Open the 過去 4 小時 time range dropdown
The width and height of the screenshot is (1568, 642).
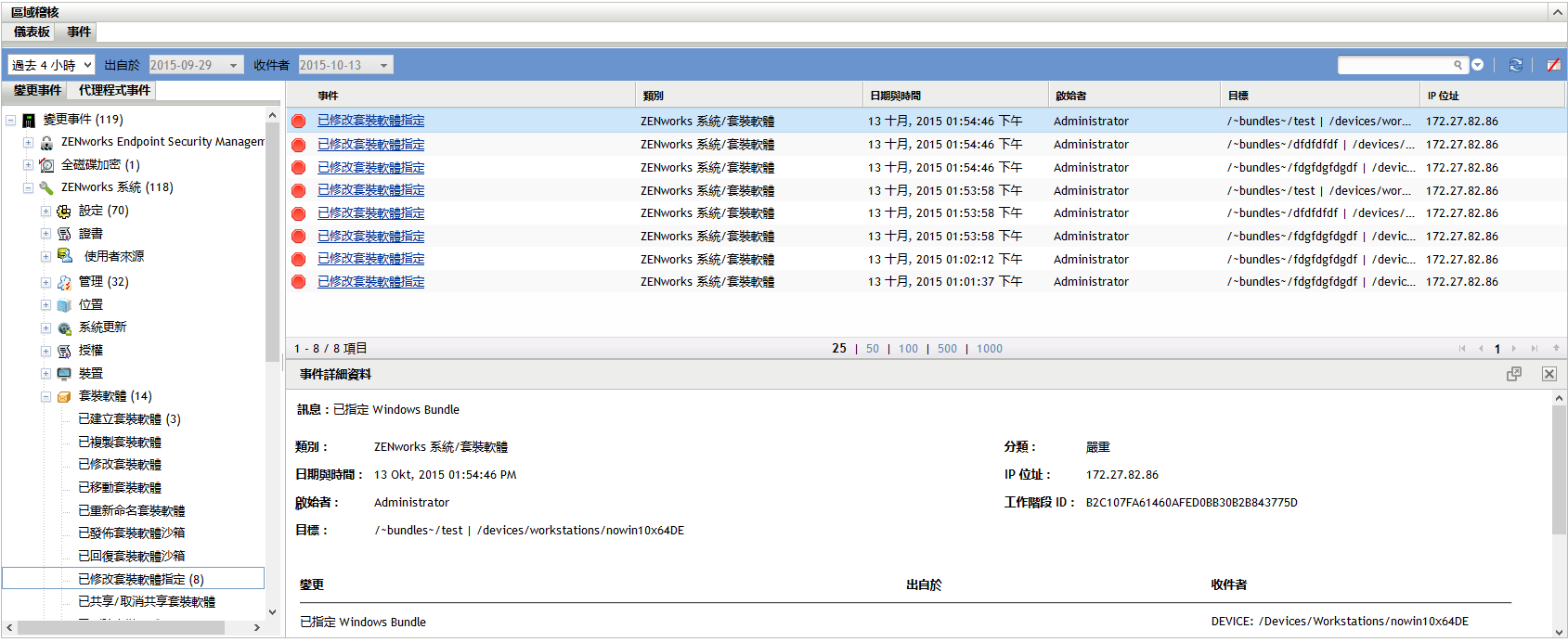[51, 65]
